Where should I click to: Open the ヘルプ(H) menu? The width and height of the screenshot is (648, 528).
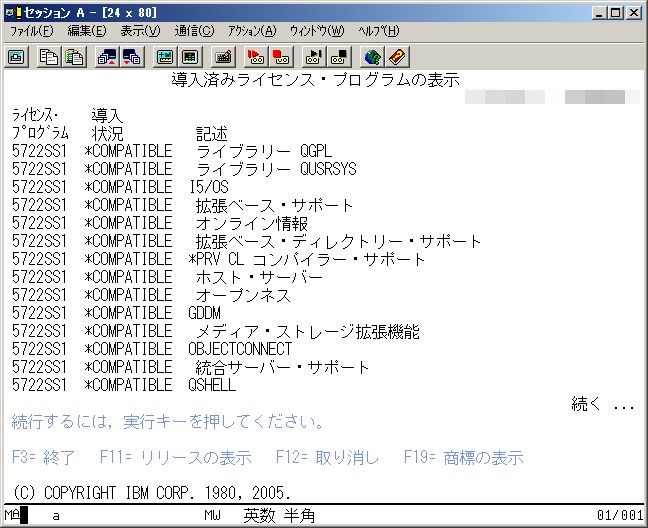379,31
